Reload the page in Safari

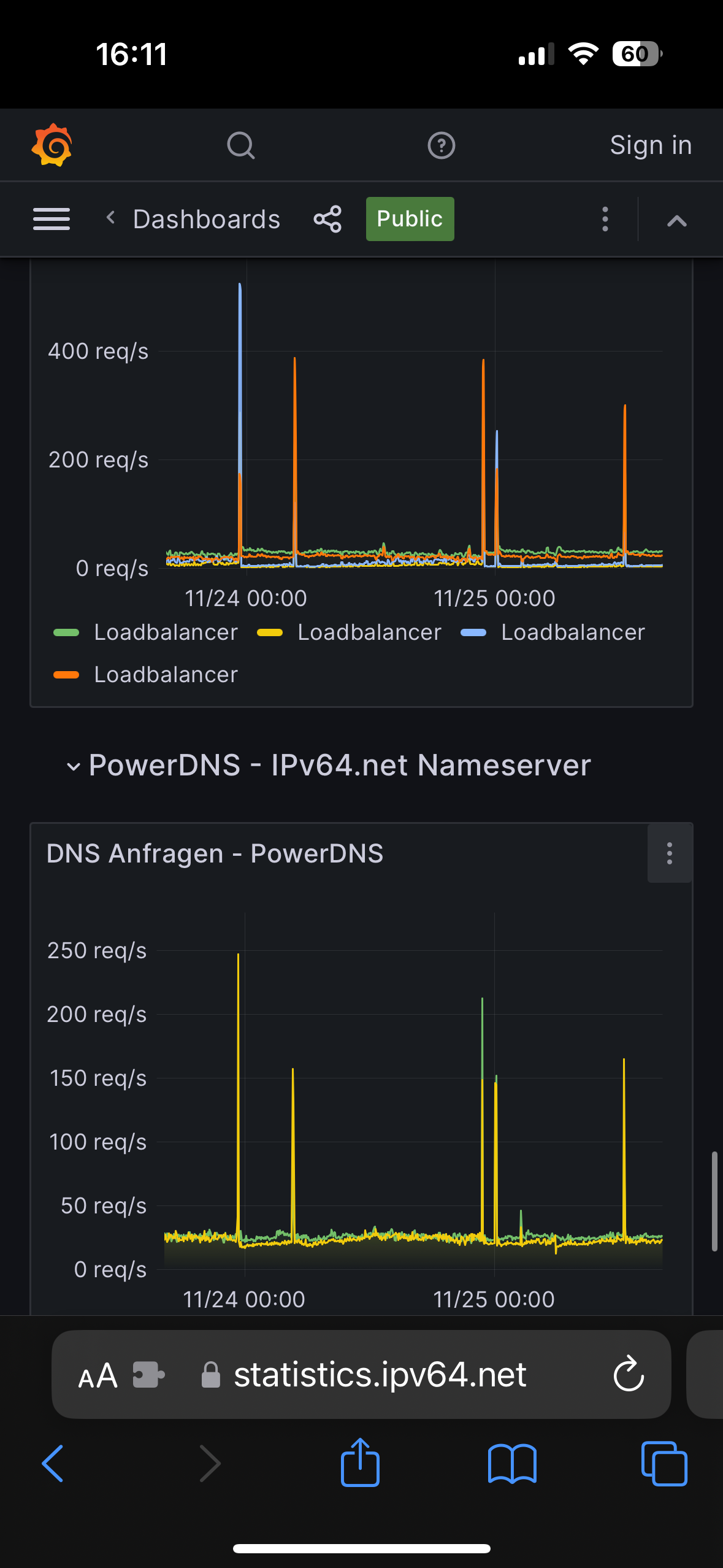tap(629, 1375)
